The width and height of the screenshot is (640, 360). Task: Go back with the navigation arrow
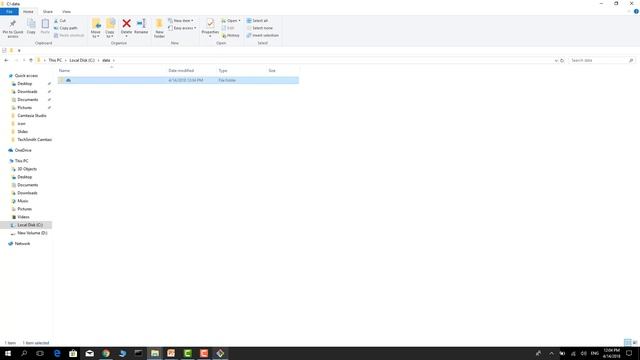coord(6,60)
